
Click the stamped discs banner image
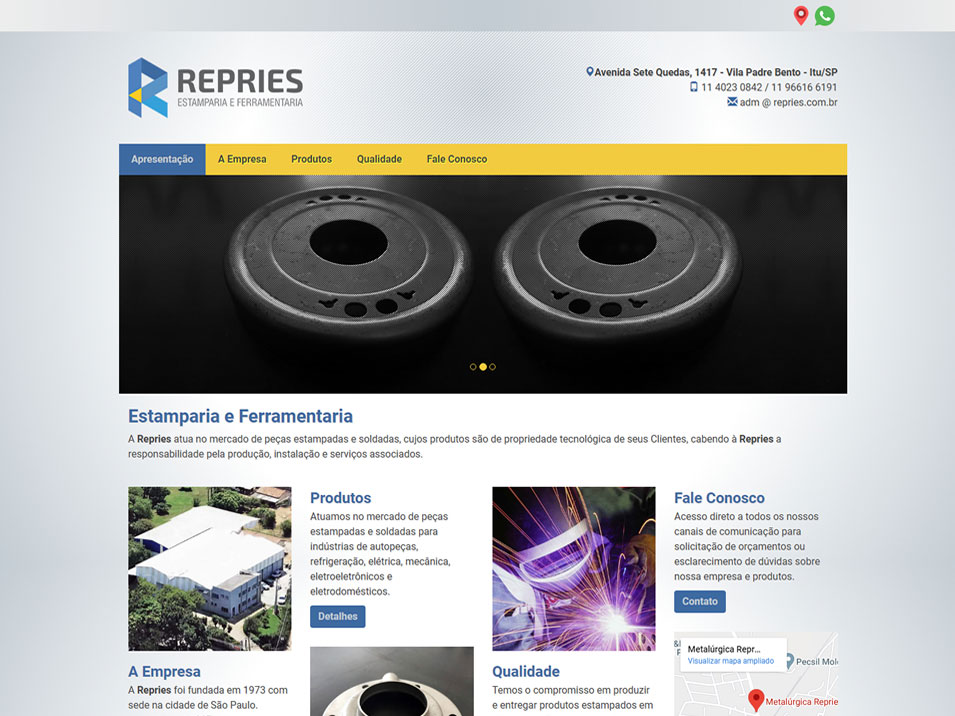(483, 284)
